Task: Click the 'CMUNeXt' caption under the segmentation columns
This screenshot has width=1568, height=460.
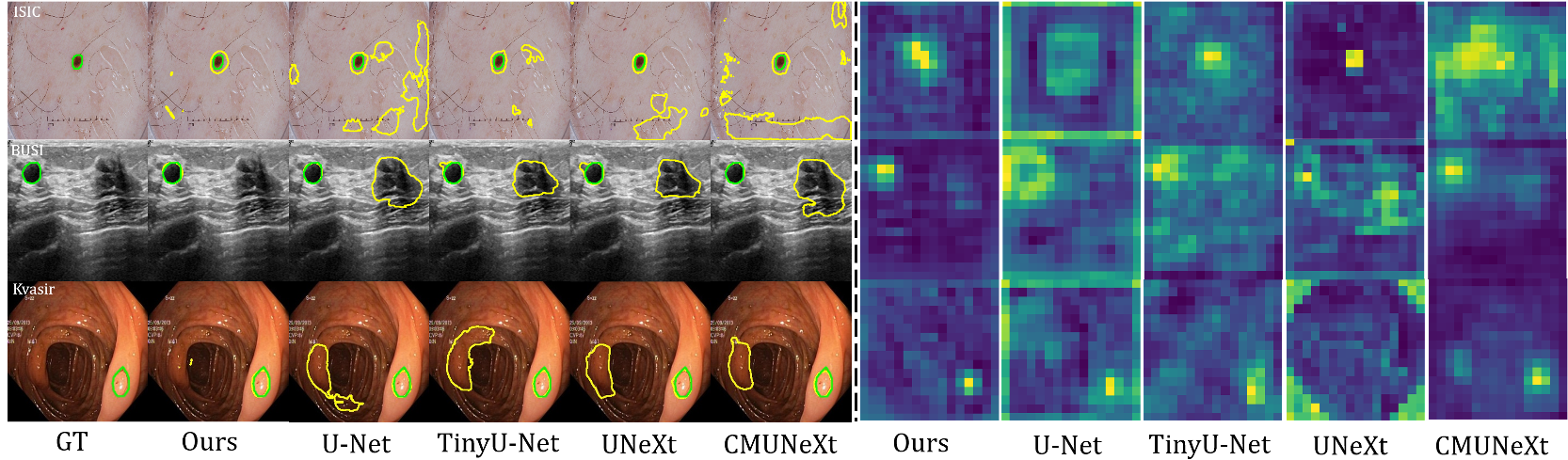Action: tap(780, 444)
